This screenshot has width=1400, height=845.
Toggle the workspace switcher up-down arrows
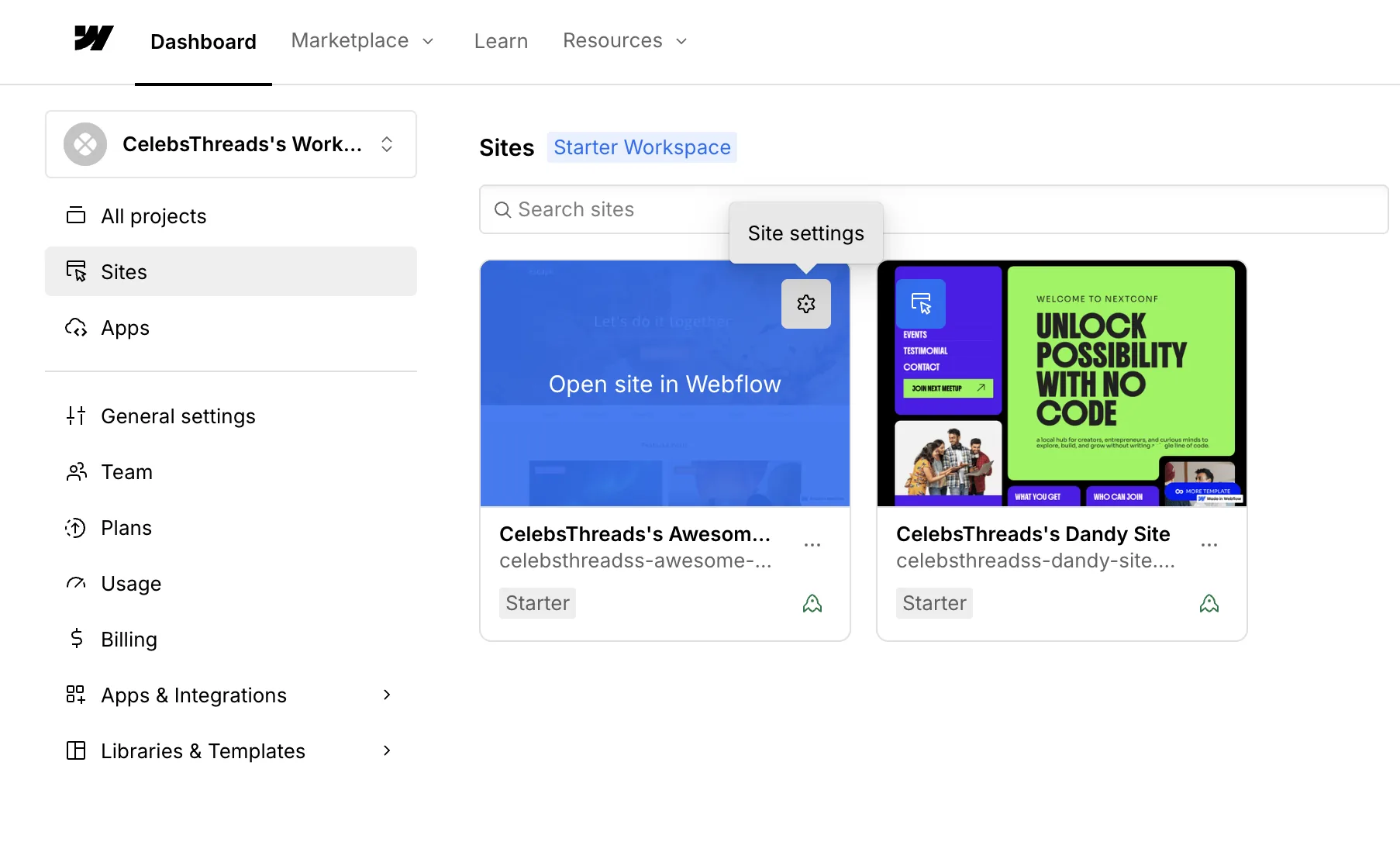point(387,144)
